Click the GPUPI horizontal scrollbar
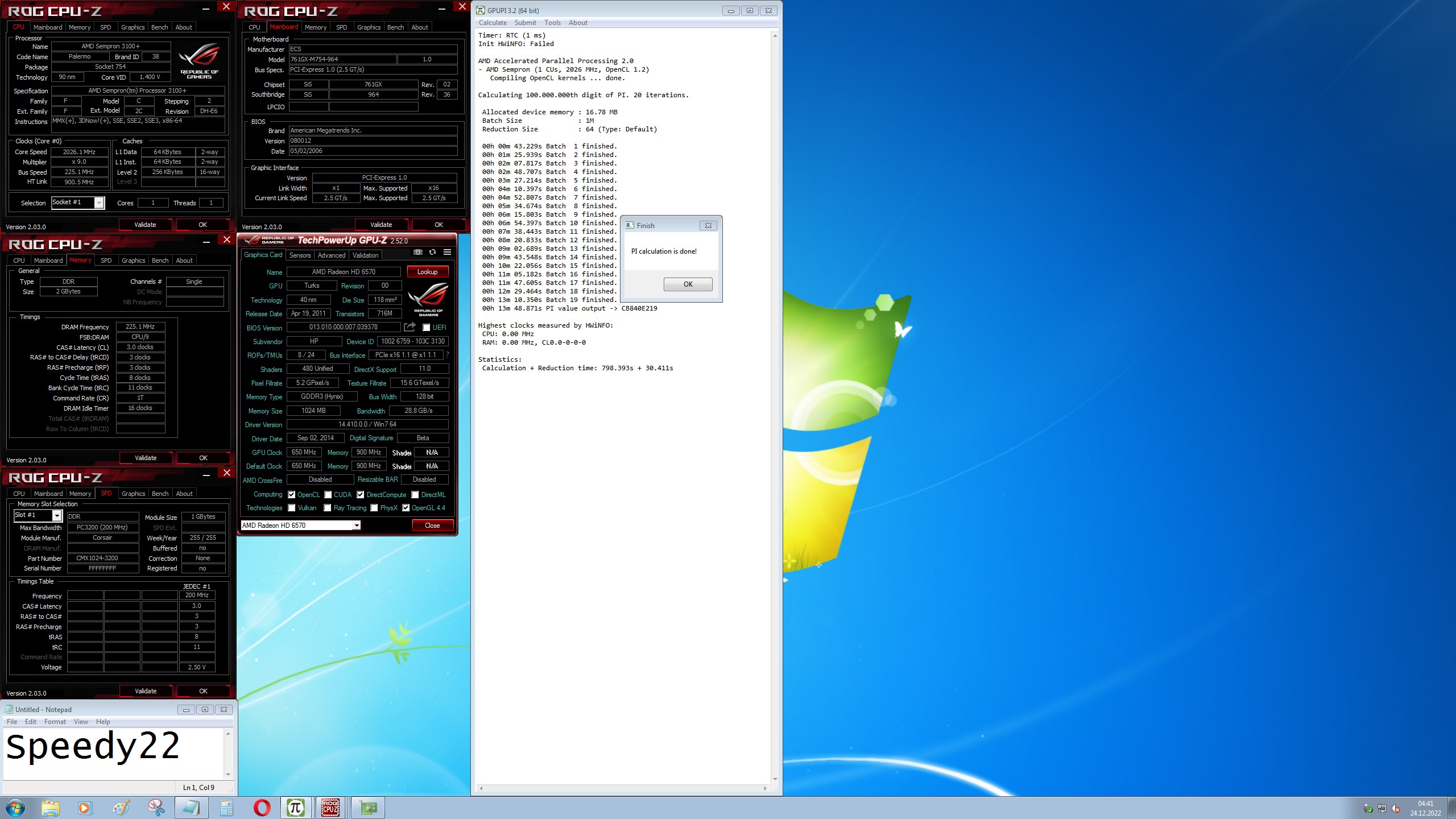The height and width of the screenshot is (819, 1456). tap(623, 788)
